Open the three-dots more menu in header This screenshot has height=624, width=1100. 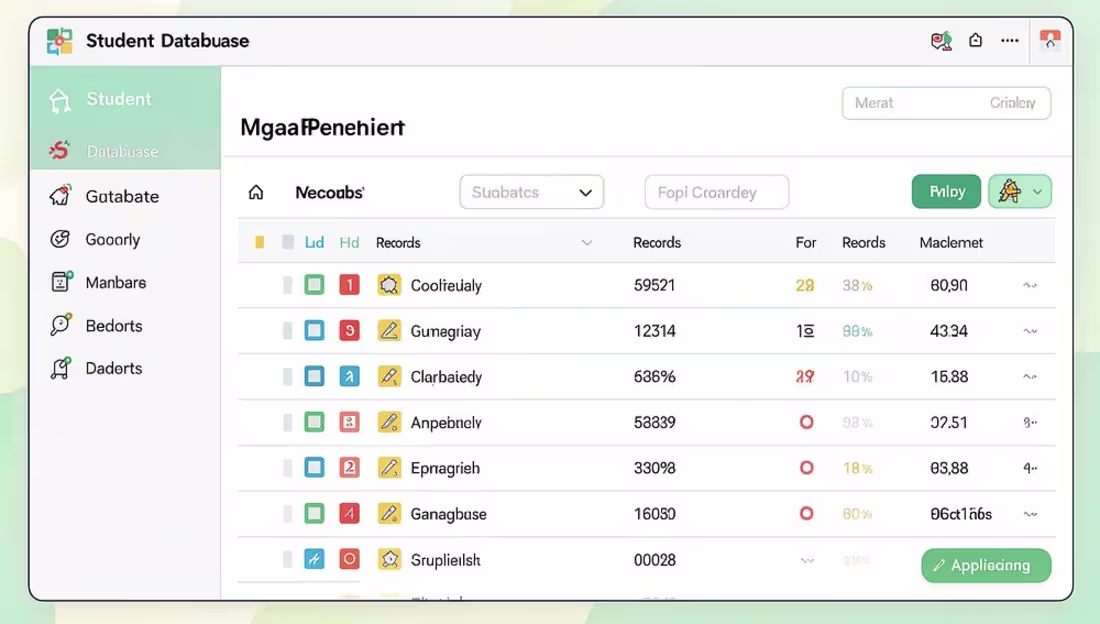click(1010, 40)
